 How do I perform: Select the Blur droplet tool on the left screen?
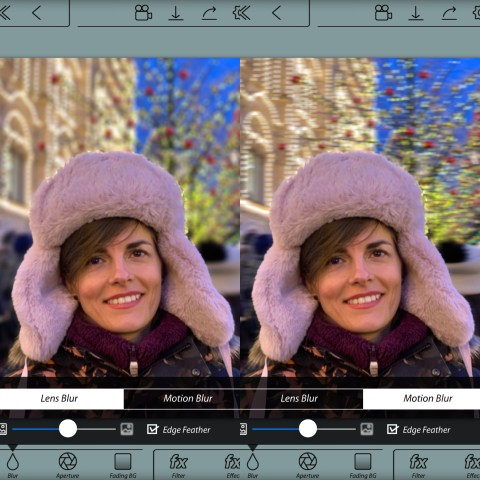tap(13, 465)
